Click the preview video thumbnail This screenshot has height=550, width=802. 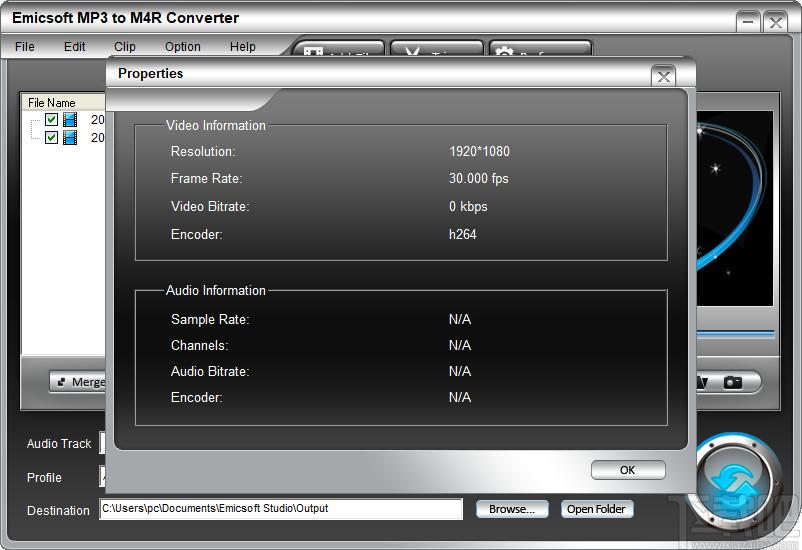734,208
